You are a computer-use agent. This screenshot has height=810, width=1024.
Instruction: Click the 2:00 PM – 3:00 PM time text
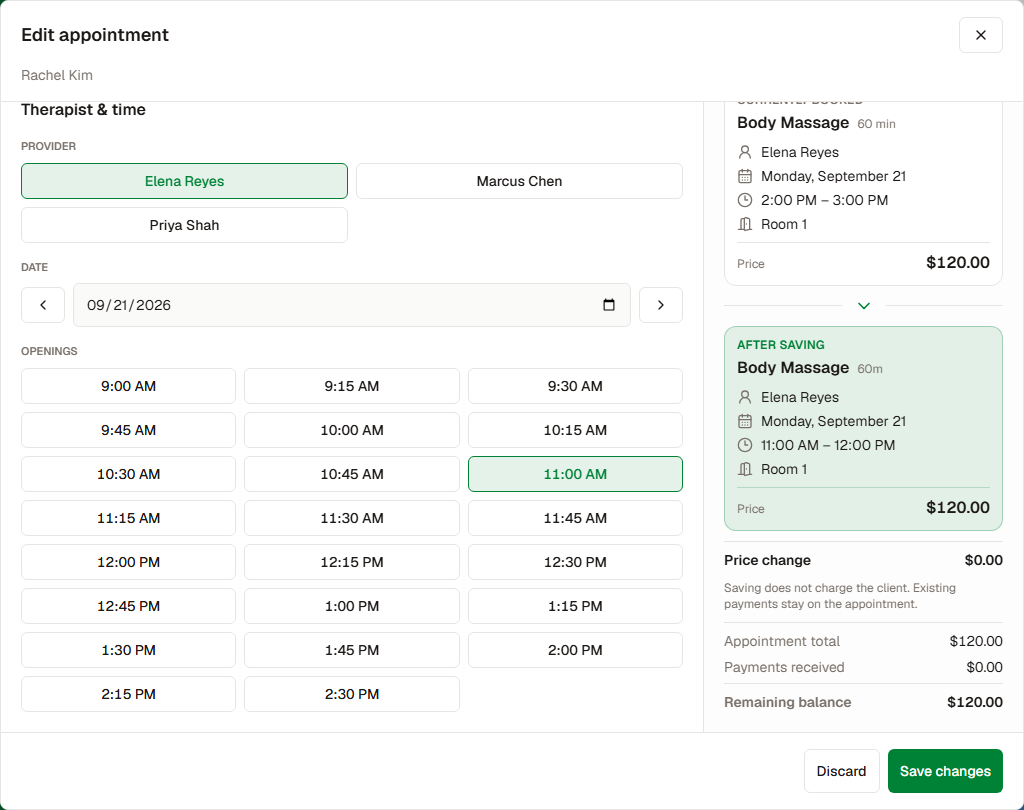coord(824,201)
